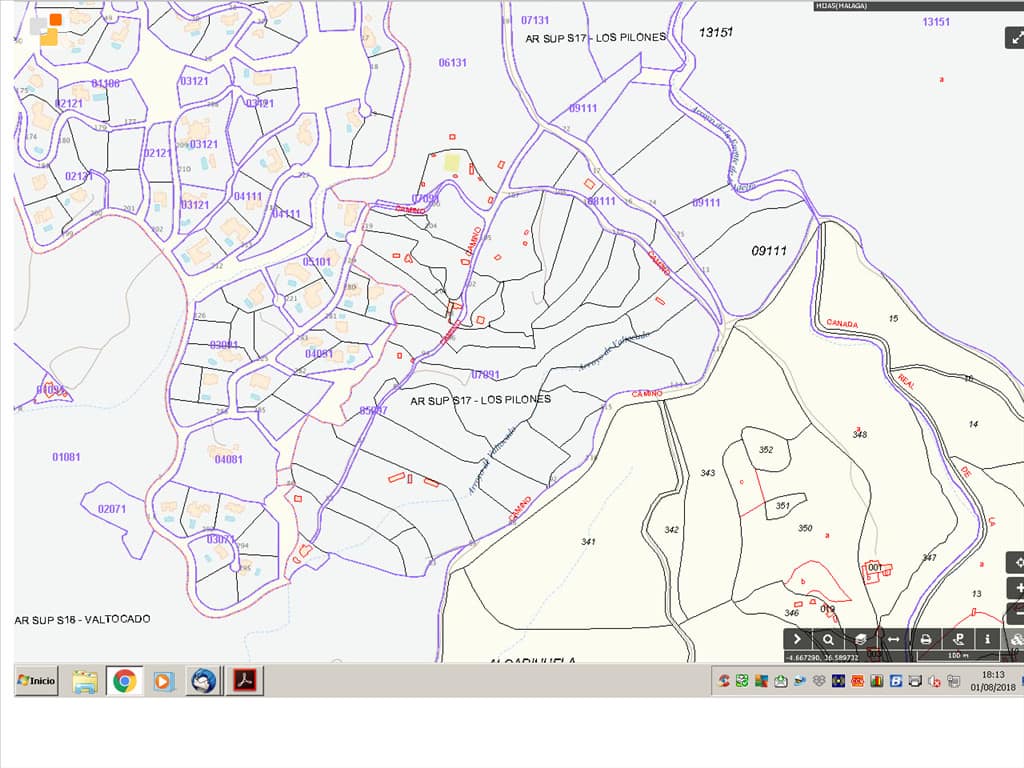Open Thunderbird from the taskbar

[204, 681]
